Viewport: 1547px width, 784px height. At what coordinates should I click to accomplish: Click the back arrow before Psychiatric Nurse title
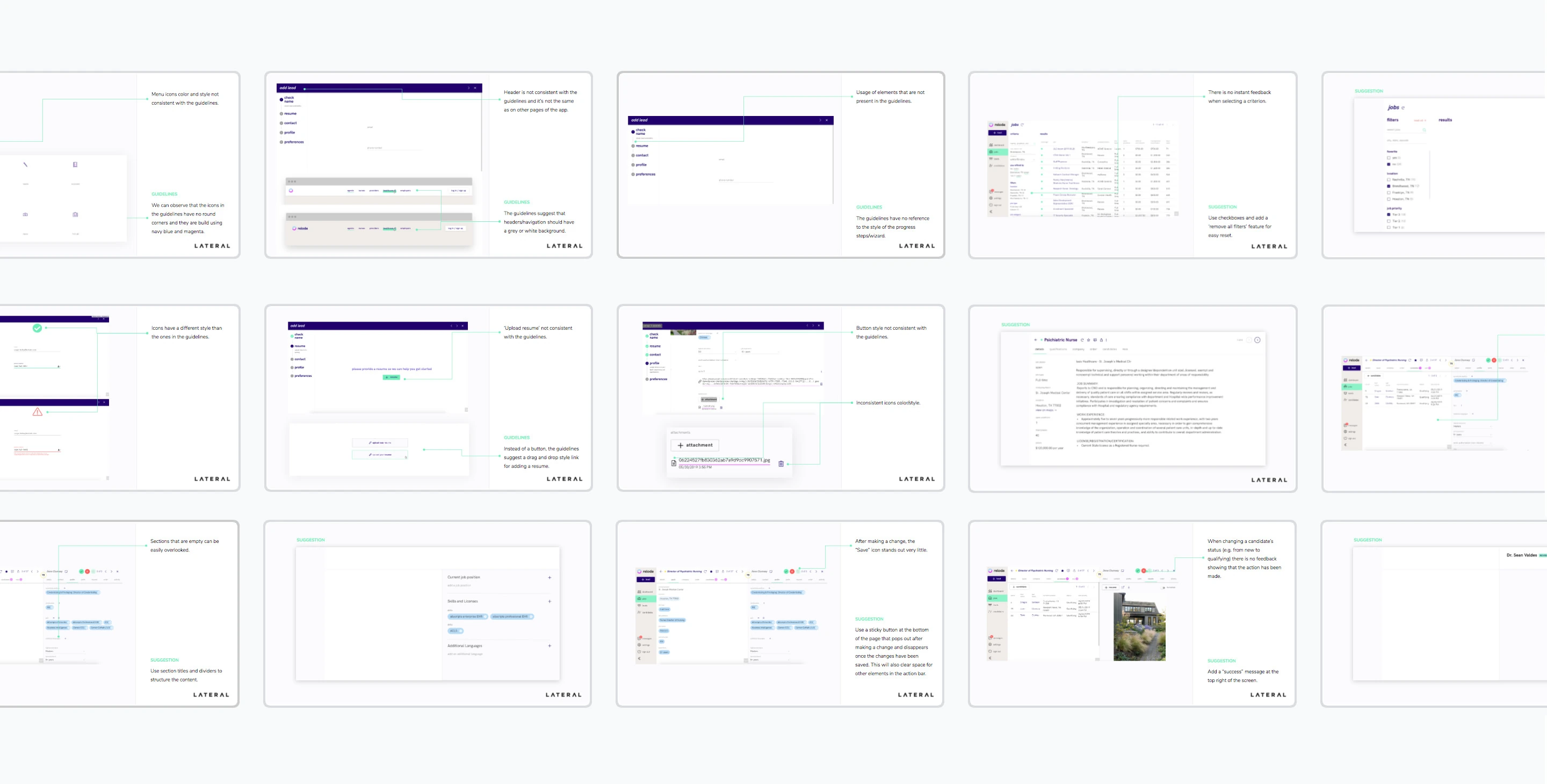pos(1036,340)
